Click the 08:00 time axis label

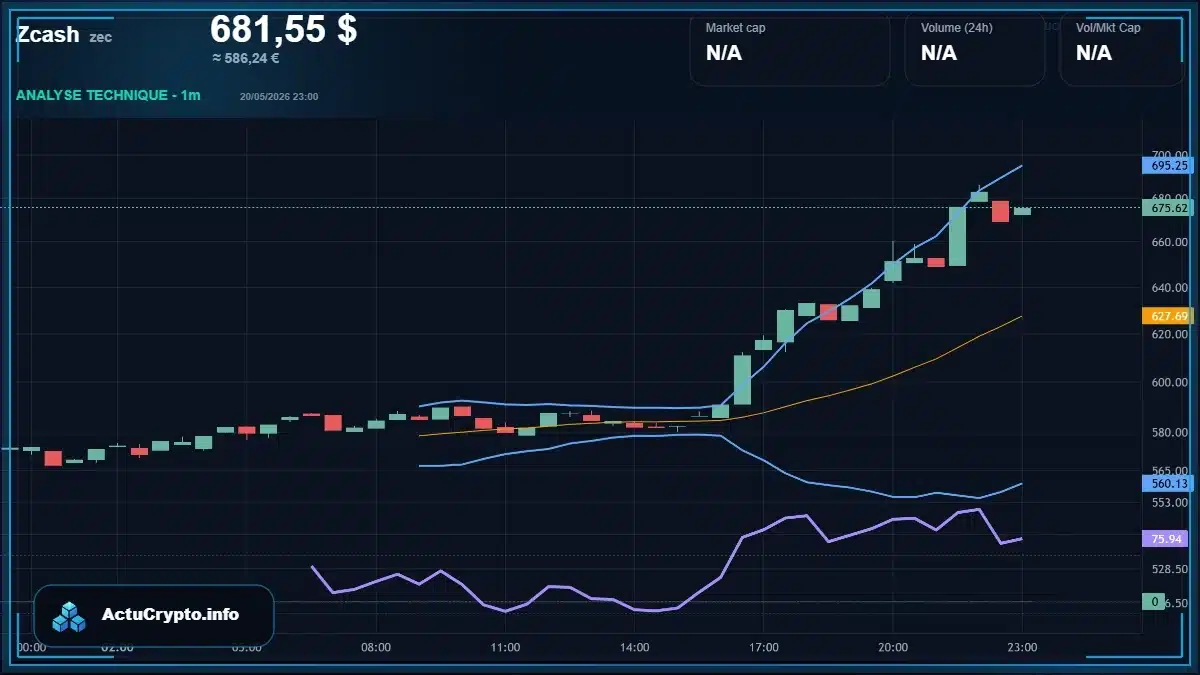[376, 647]
